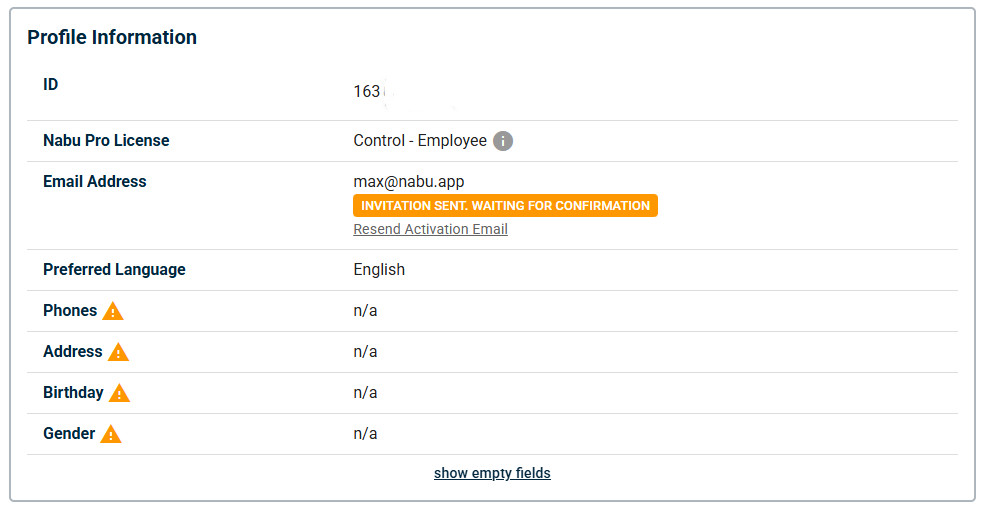Click the Address n/a value
The height and width of the screenshot is (511, 985).
pos(365,352)
